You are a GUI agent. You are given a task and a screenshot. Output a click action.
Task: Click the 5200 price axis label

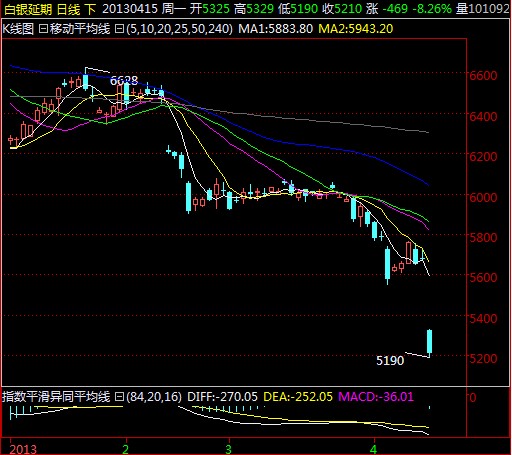click(483, 358)
